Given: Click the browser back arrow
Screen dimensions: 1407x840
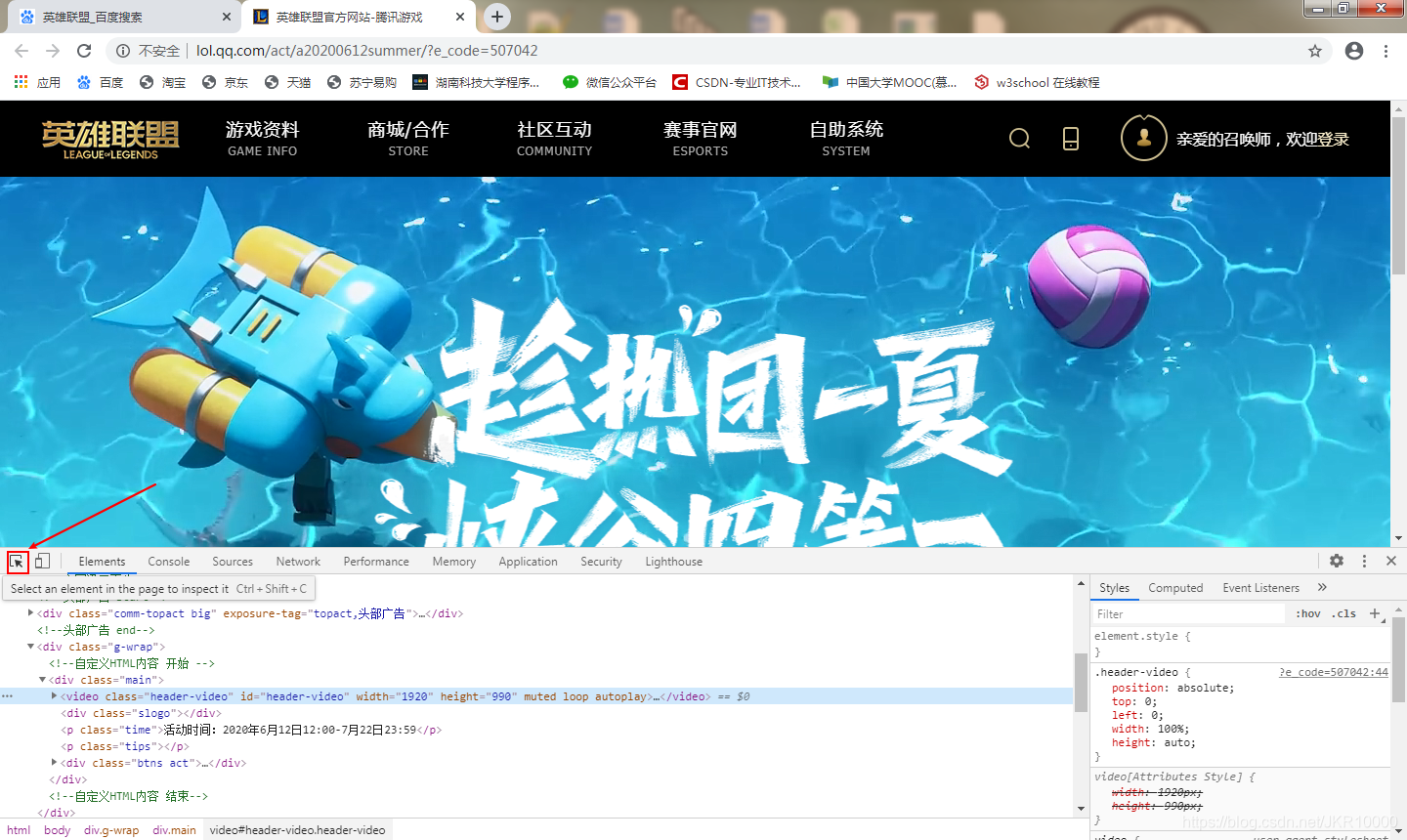Looking at the screenshot, I should pyautogui.click(x=21, y=51).
